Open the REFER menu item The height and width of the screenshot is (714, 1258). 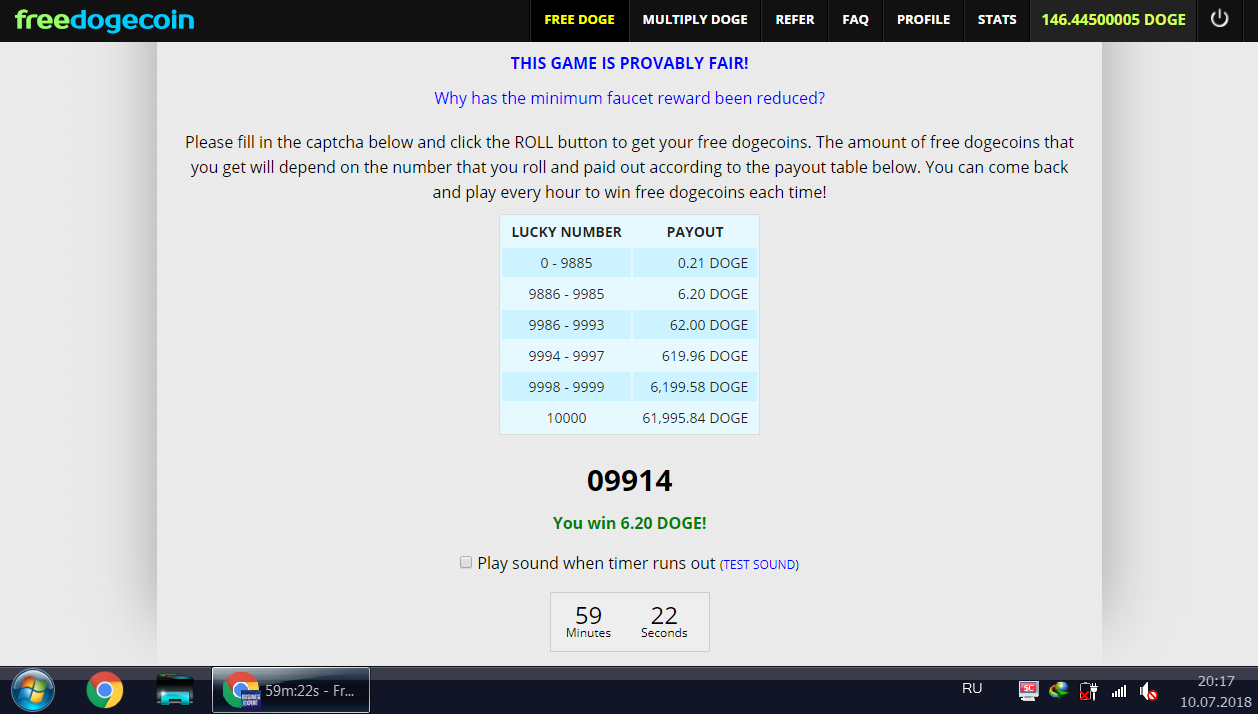[795, 20]
